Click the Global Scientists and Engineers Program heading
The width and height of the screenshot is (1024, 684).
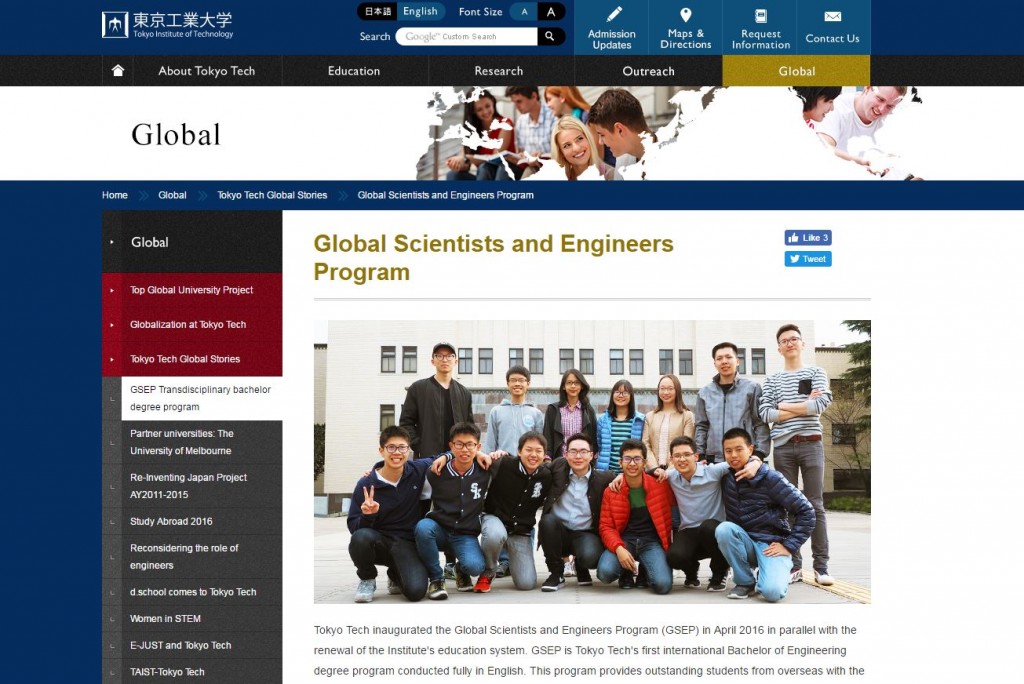[493, 257]
